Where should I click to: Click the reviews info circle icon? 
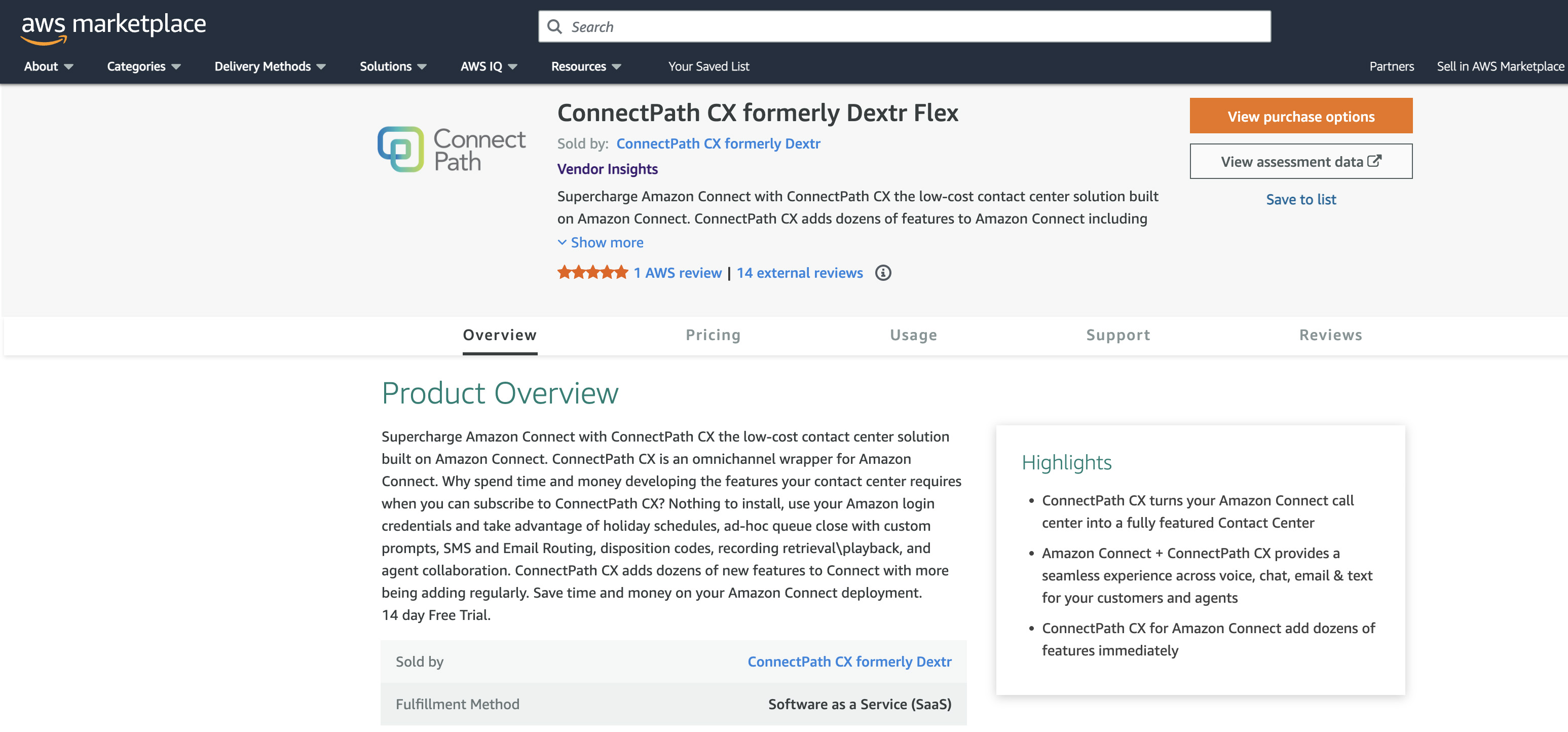tap(883, 273)
